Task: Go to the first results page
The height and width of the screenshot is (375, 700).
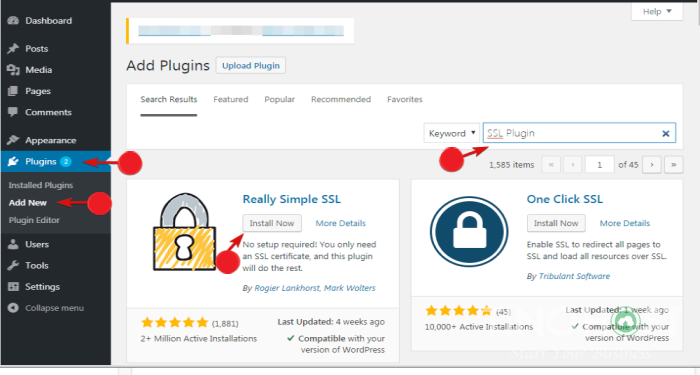Action: coord(551,165)
